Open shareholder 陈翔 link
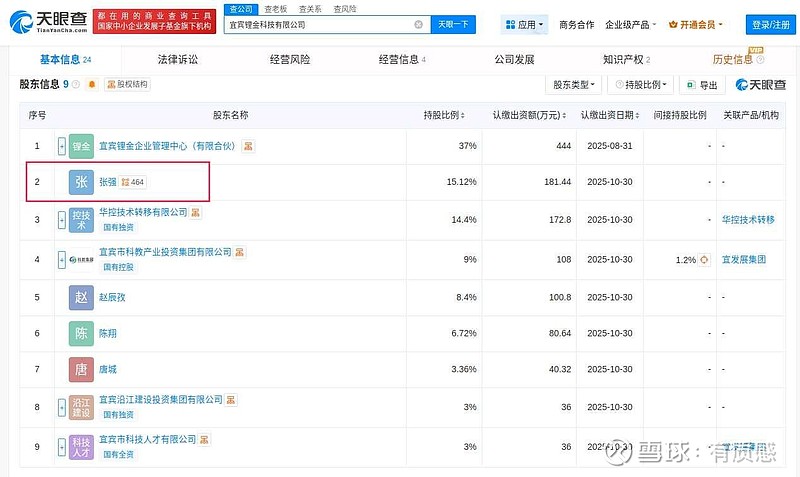800x477 pixels. (108, 334)
